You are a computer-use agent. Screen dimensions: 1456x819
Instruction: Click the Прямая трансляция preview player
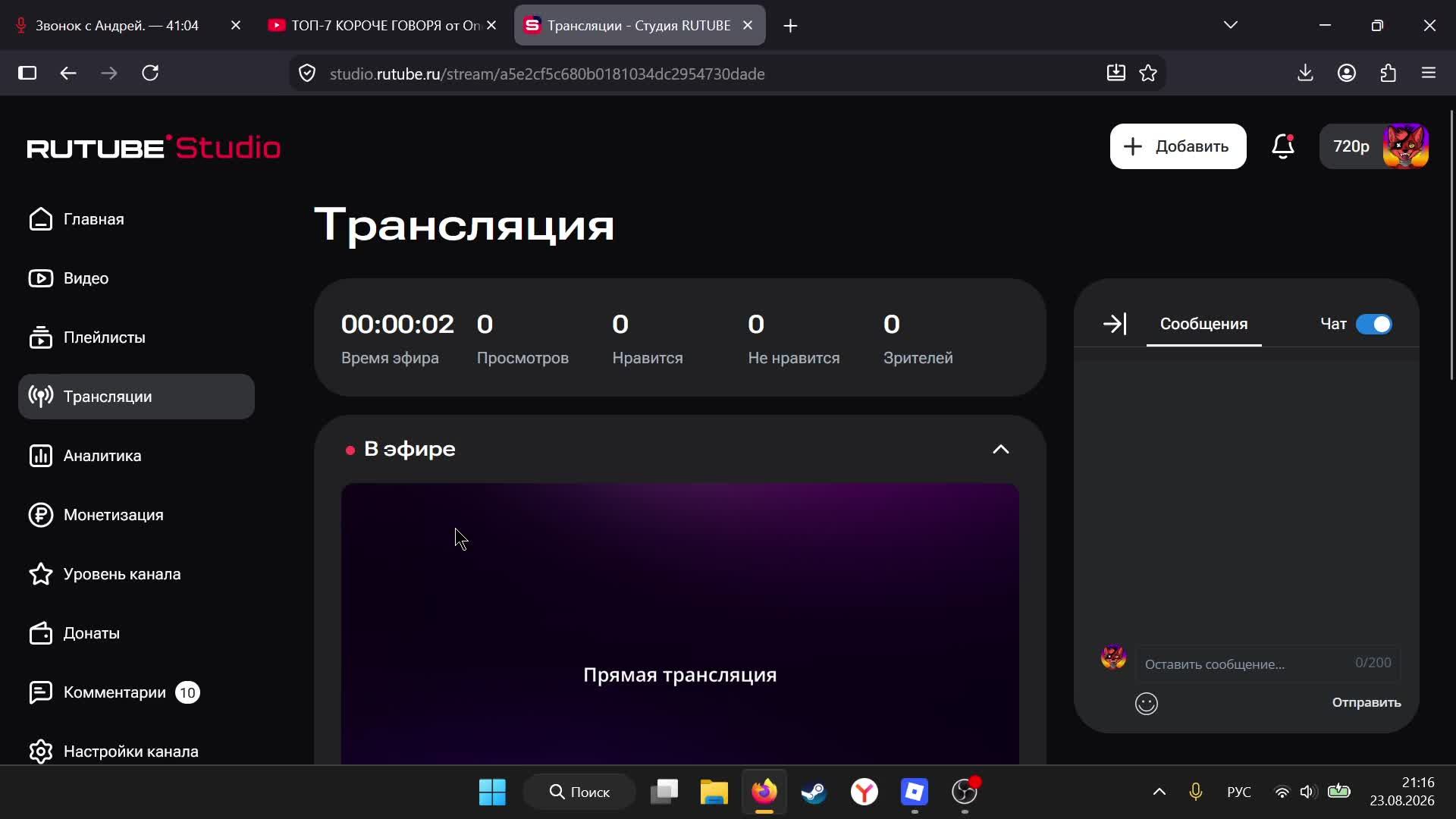(x=680, y=623)
